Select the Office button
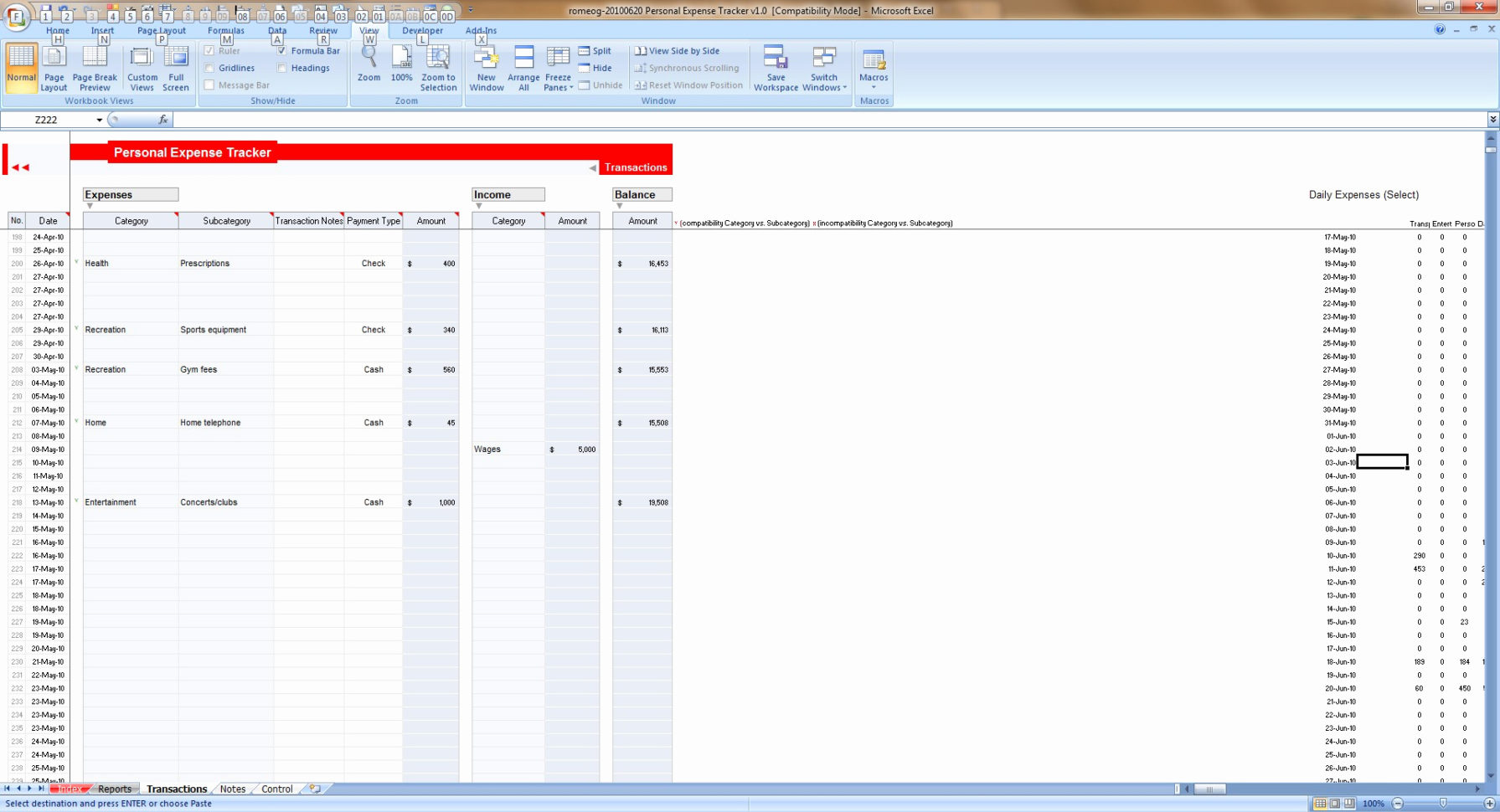This screenshot has width=1500, height=812. point(15,17)
